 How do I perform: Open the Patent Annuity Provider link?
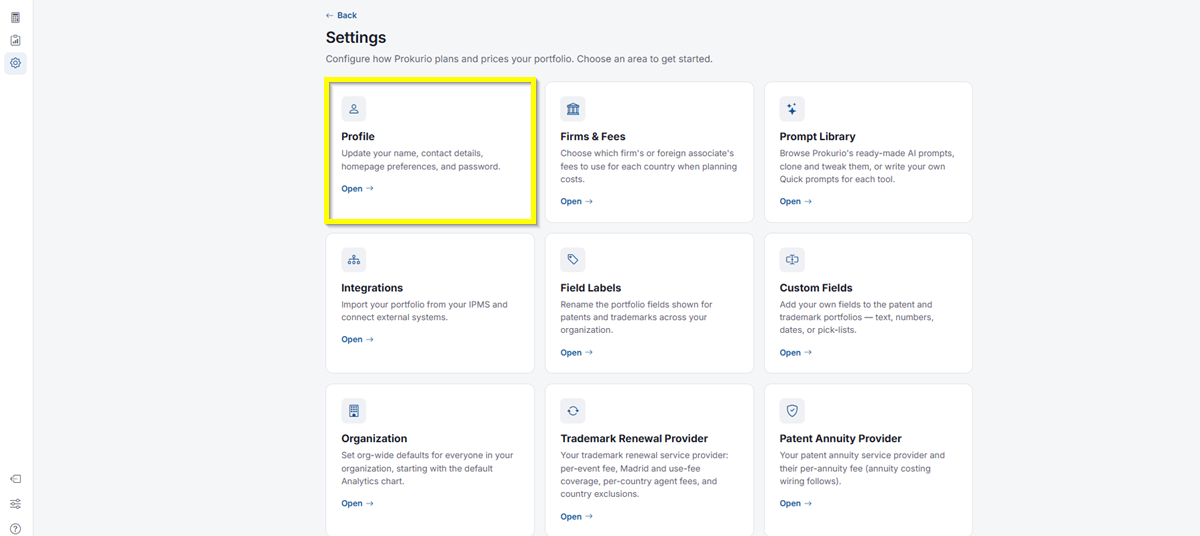(x=795, y=503)
